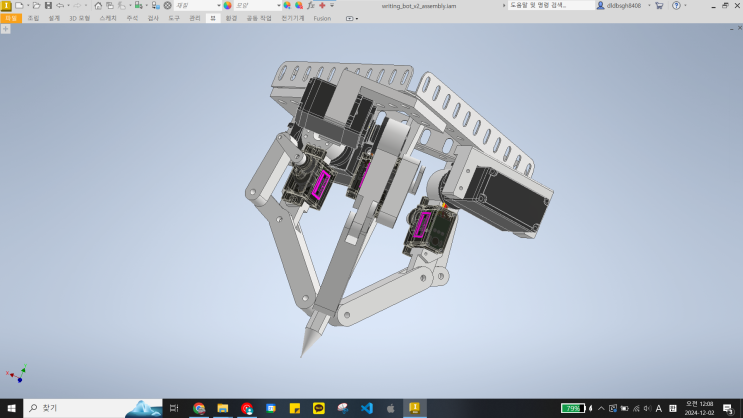Click the volume speaker tray icon

(x=647, y=408)
